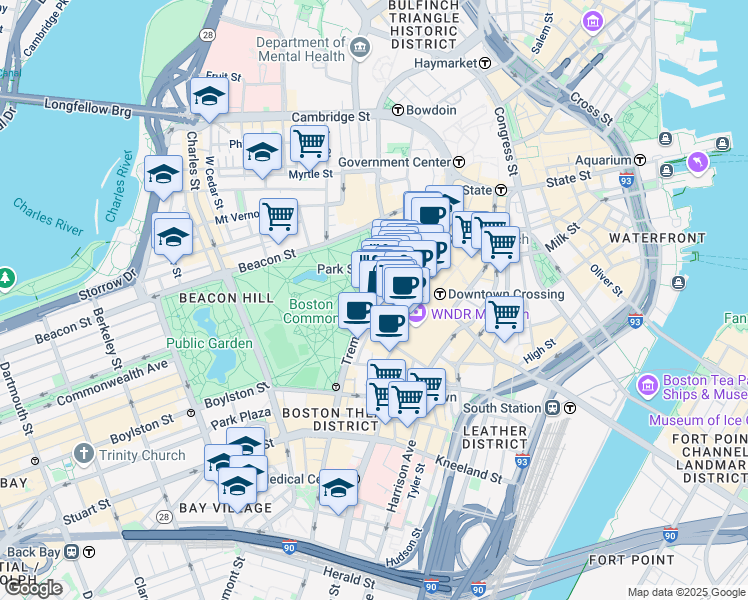Image resolution: width=748 pixels, height=600 pixels.
Task: Select the LEATHER DISTRICT label
Action: click(x=495, y=437)
